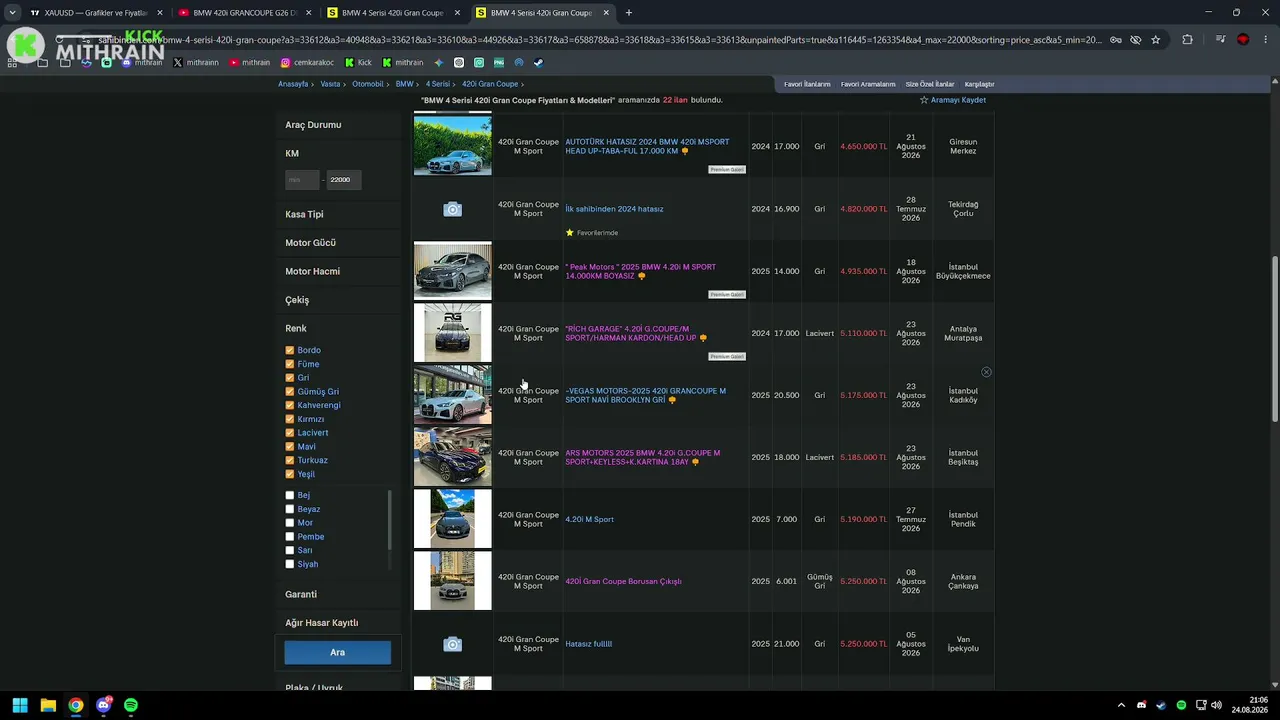The image size is (1280, 720).
Task: Open Favori İlanlarım menu
Action: click(807, 84)
